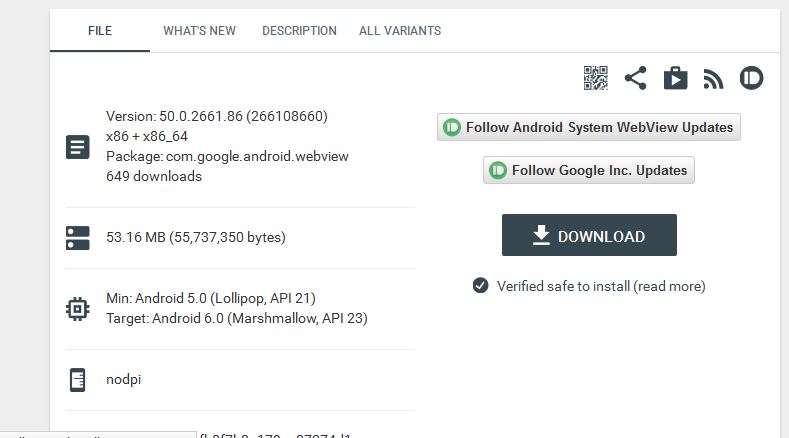This screenshot has height=438, width=789.
Task: Open the 'read more' verification link
Action: point(668,286)
